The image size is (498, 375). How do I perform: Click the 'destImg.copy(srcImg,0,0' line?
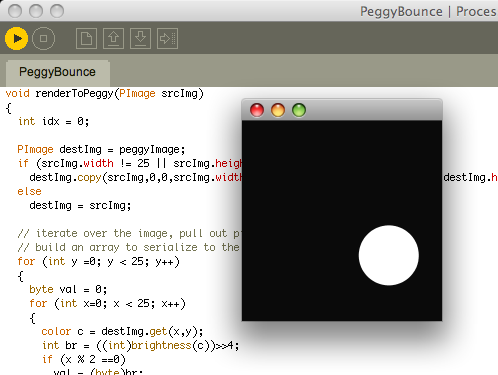click(x=136, y=178)
